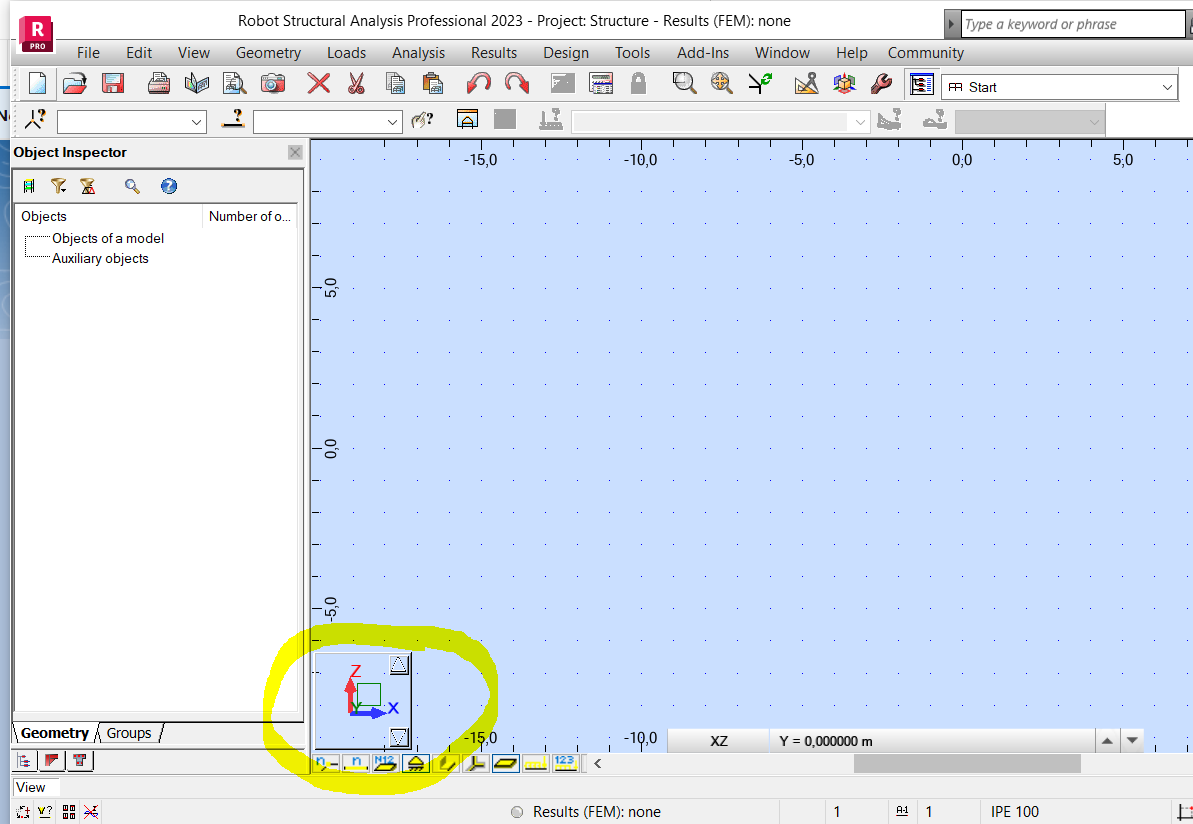
Task: Open the search tool in Object Inspector
Action: pyautogui.click(x=131, y=186)
